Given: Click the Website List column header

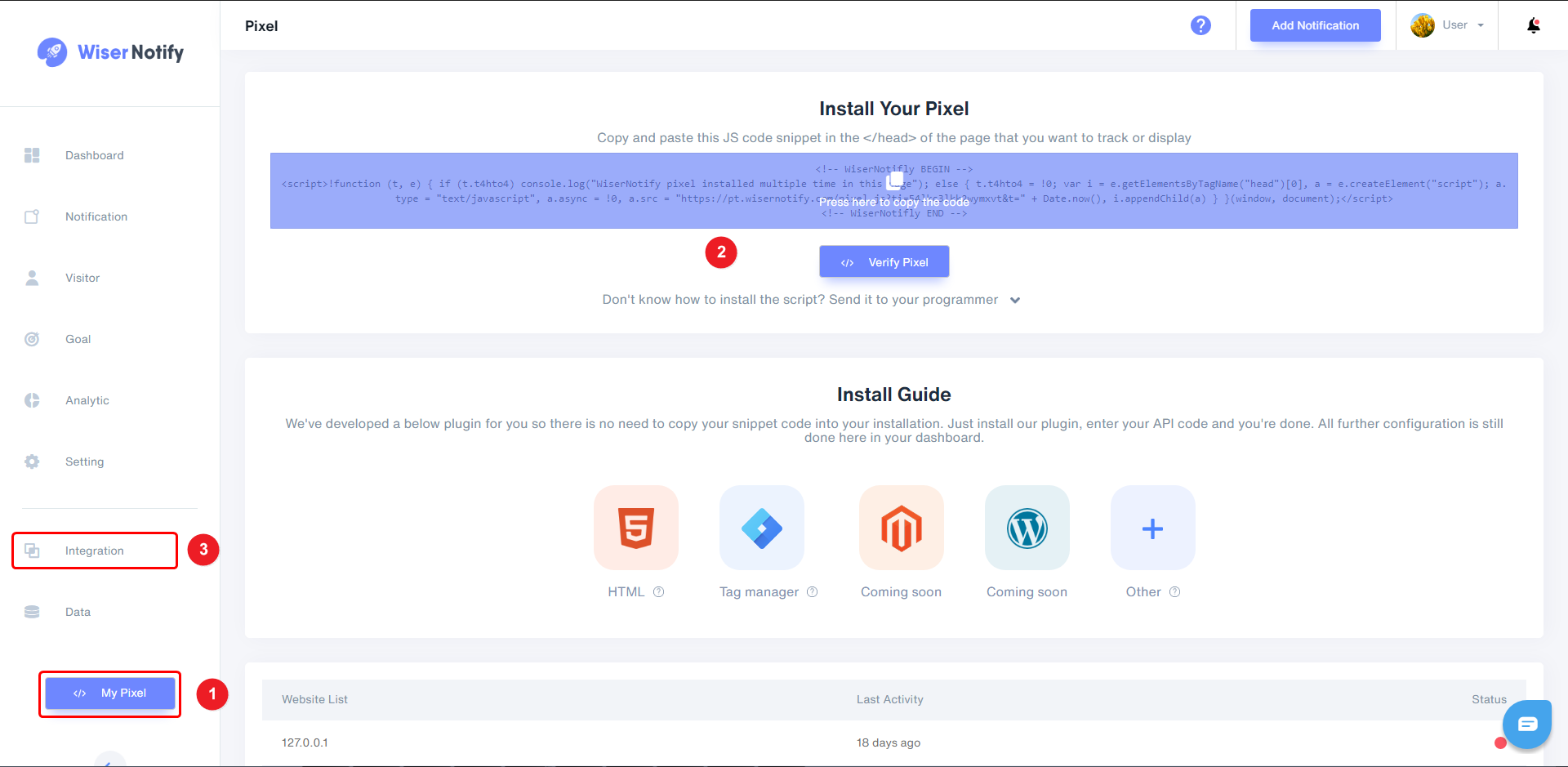Looking at the screenshot, I should 314,699.
